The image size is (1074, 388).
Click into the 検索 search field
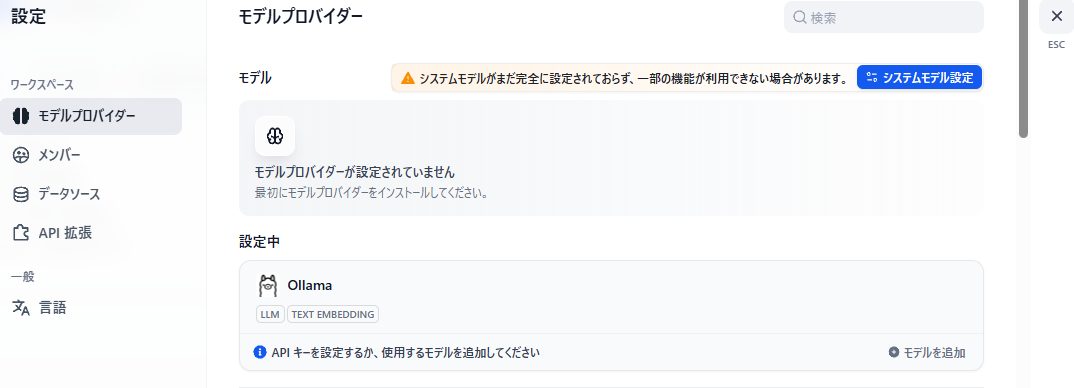point(884,17)
